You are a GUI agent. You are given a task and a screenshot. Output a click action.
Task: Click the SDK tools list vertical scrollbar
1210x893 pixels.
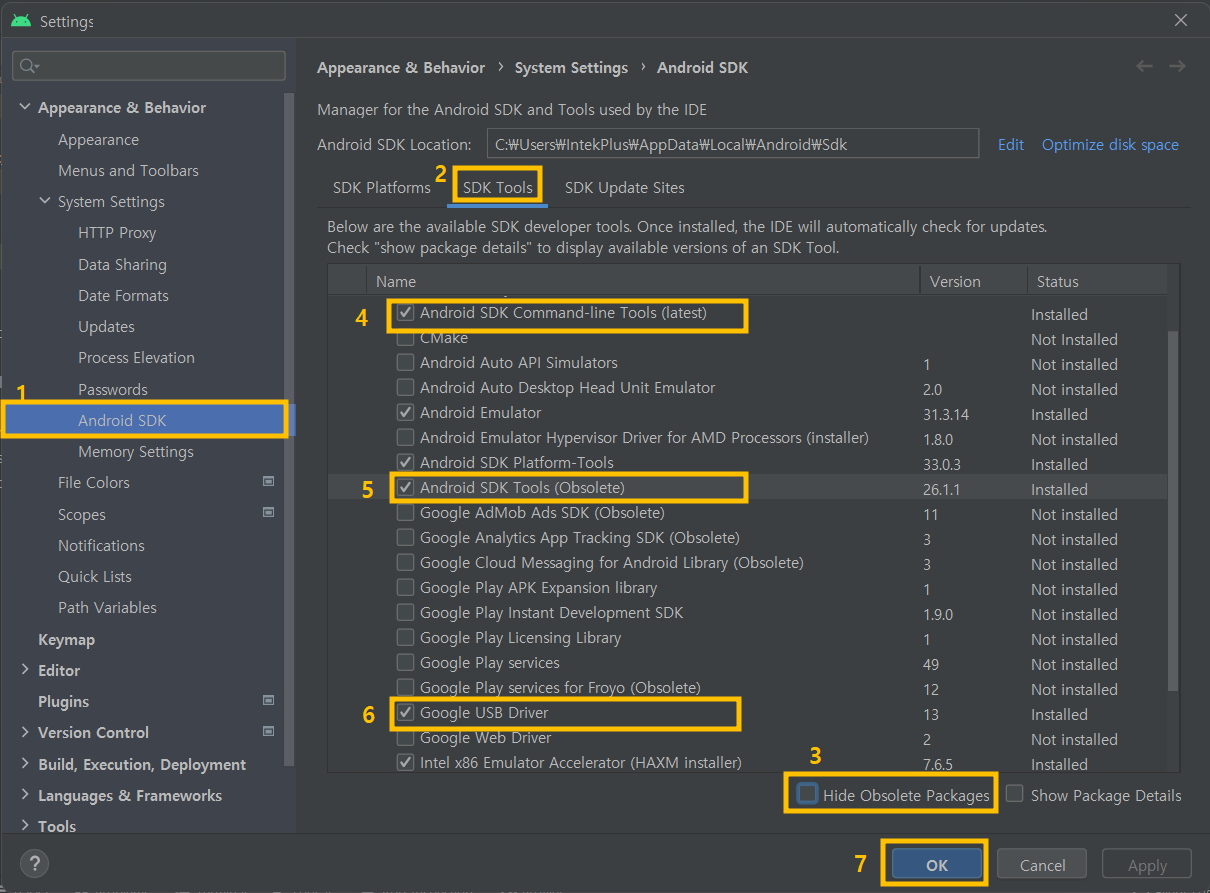tap(1173, 510)
